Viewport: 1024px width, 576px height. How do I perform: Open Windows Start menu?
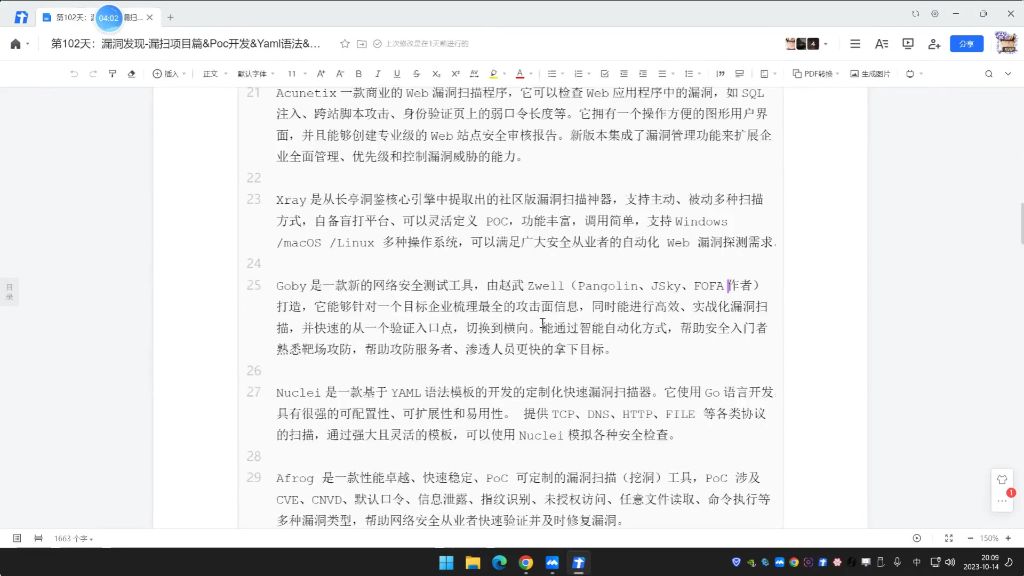click(x=446, y=562)
